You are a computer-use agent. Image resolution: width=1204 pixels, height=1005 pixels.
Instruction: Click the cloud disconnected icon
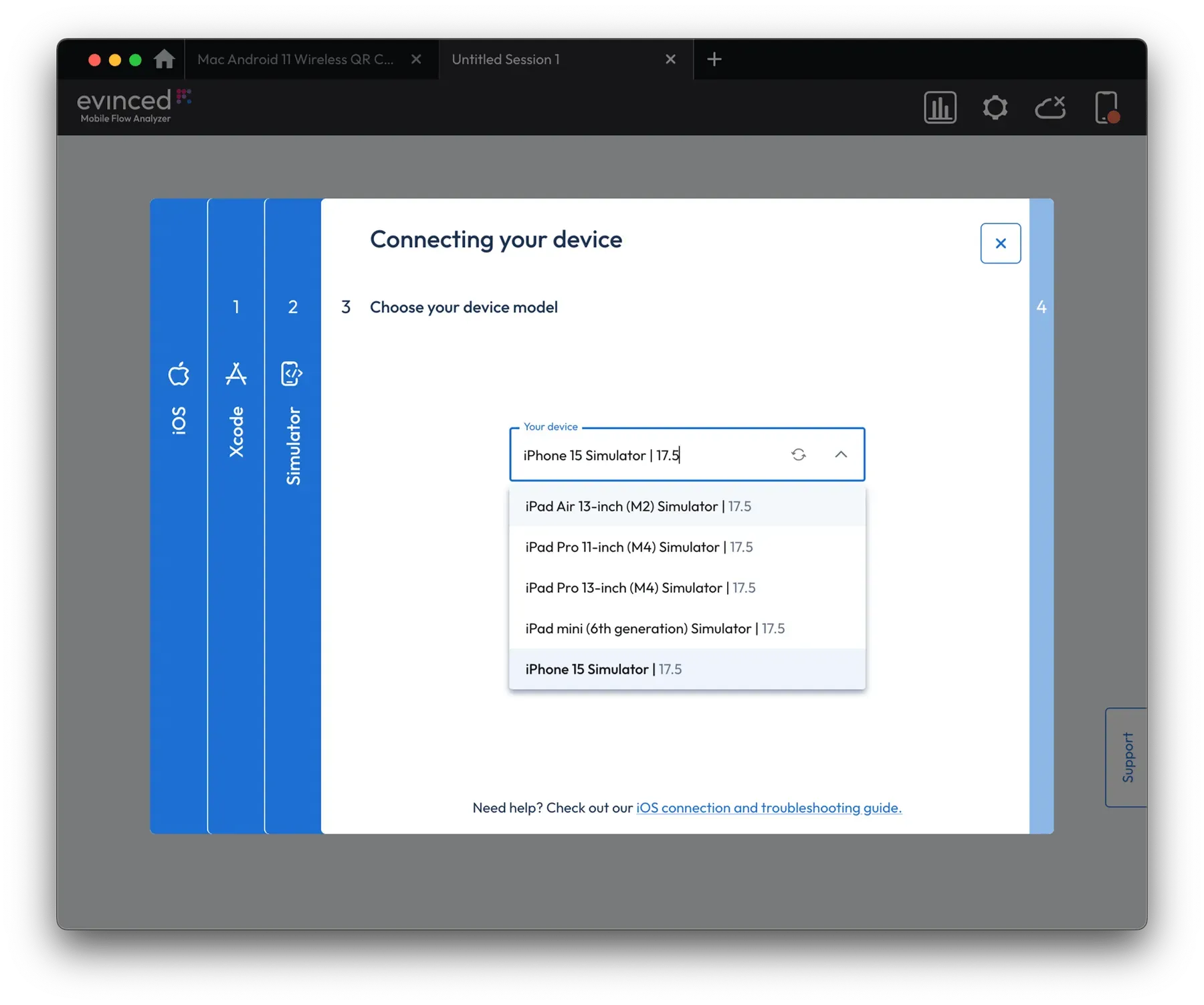tap(1050, 108)
